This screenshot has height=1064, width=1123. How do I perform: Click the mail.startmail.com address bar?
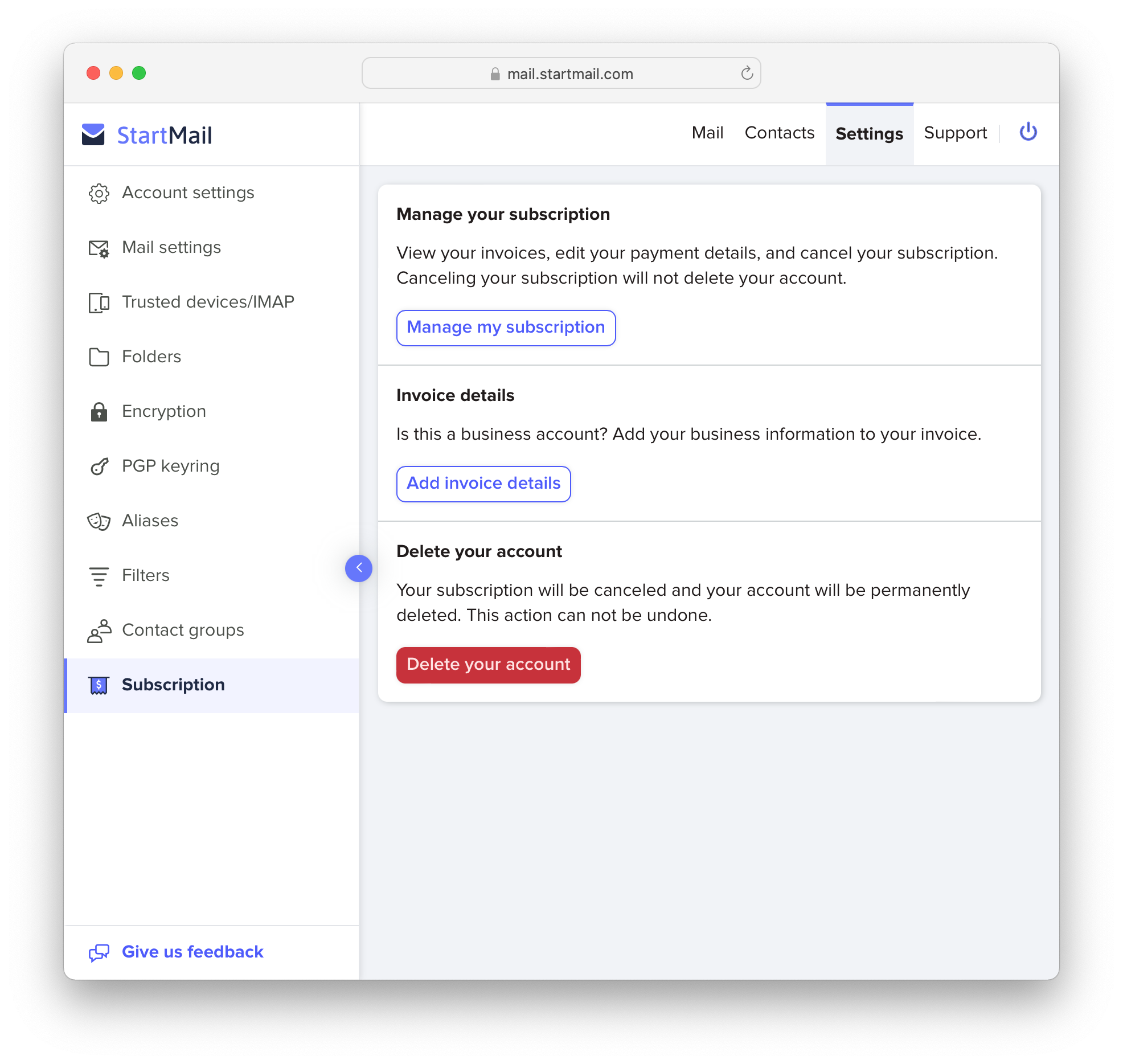pyautogui.click(x=561, y=73)
